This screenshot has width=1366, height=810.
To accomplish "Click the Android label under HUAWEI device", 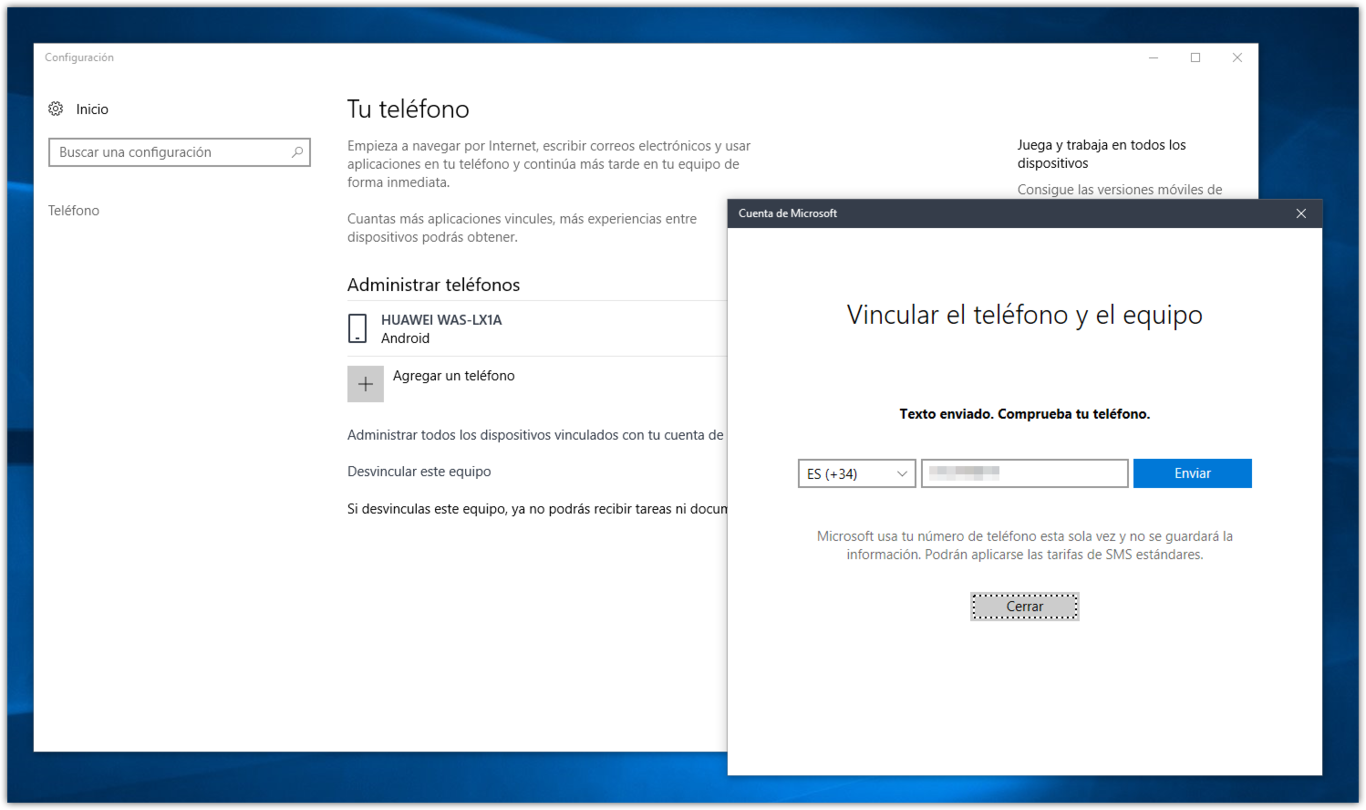I will pos(405,339).
